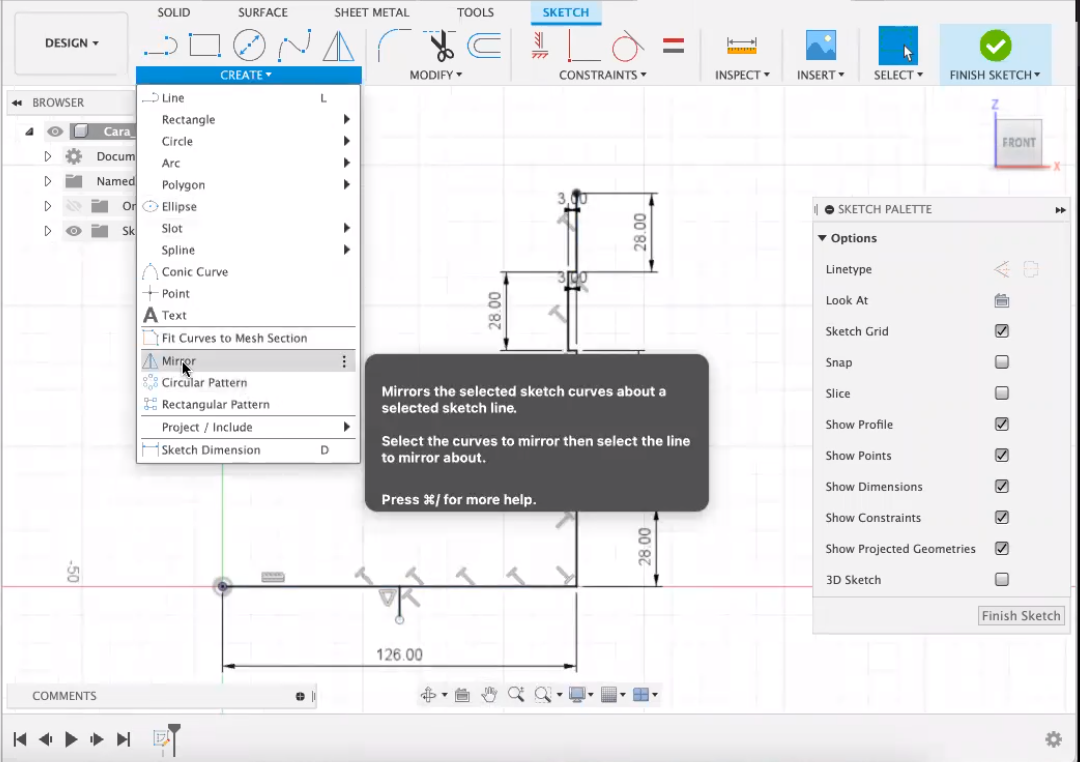Select the Fillet tool icon
The image size is (1080, 762).
tap(394, 45)
